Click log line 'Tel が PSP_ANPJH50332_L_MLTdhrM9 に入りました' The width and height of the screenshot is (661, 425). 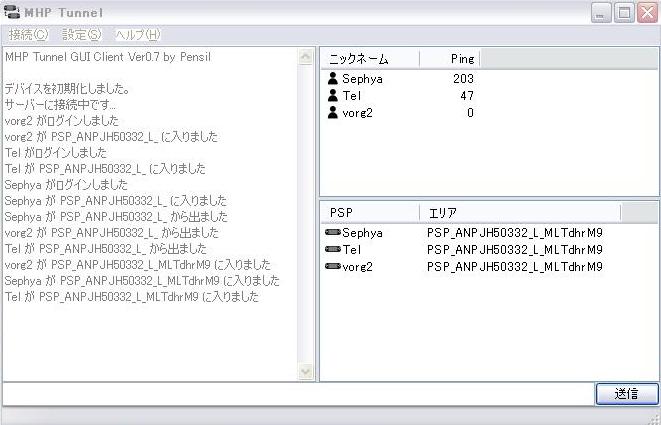(132, 297)
